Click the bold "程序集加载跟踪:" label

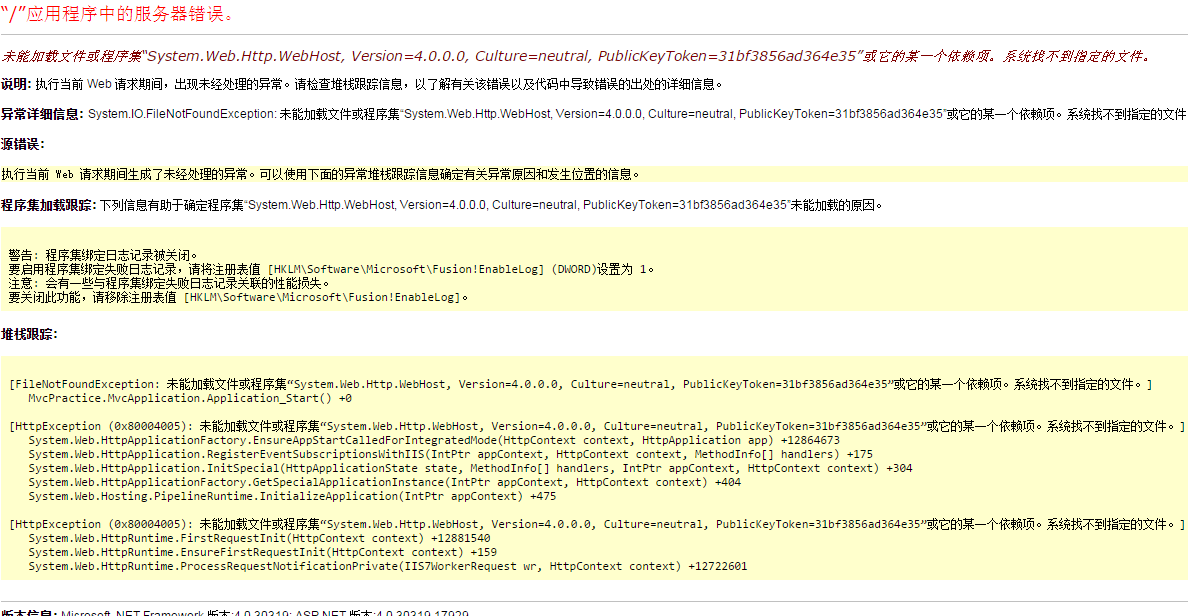pyautogui.click(x=48, y=205)
